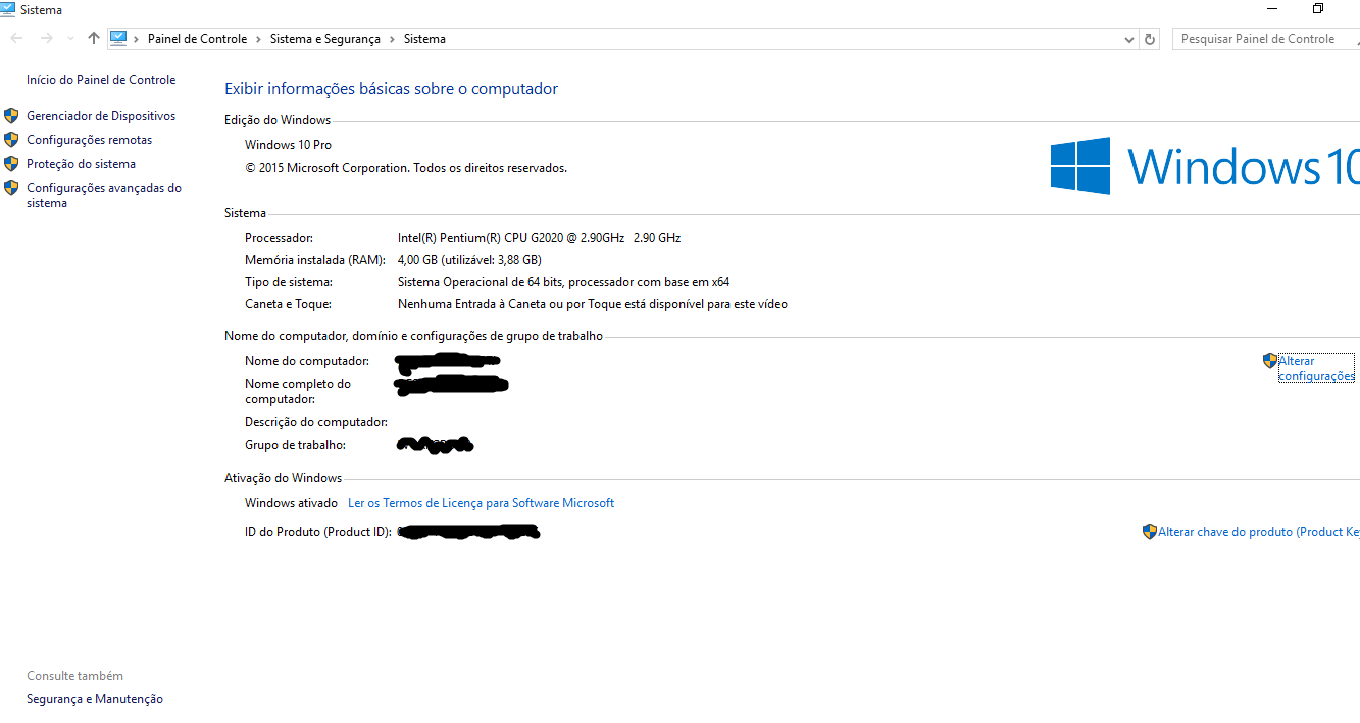Click the Grupo de trabalho label
Viewport: 1360px width, 723px height.
(295, 445)
